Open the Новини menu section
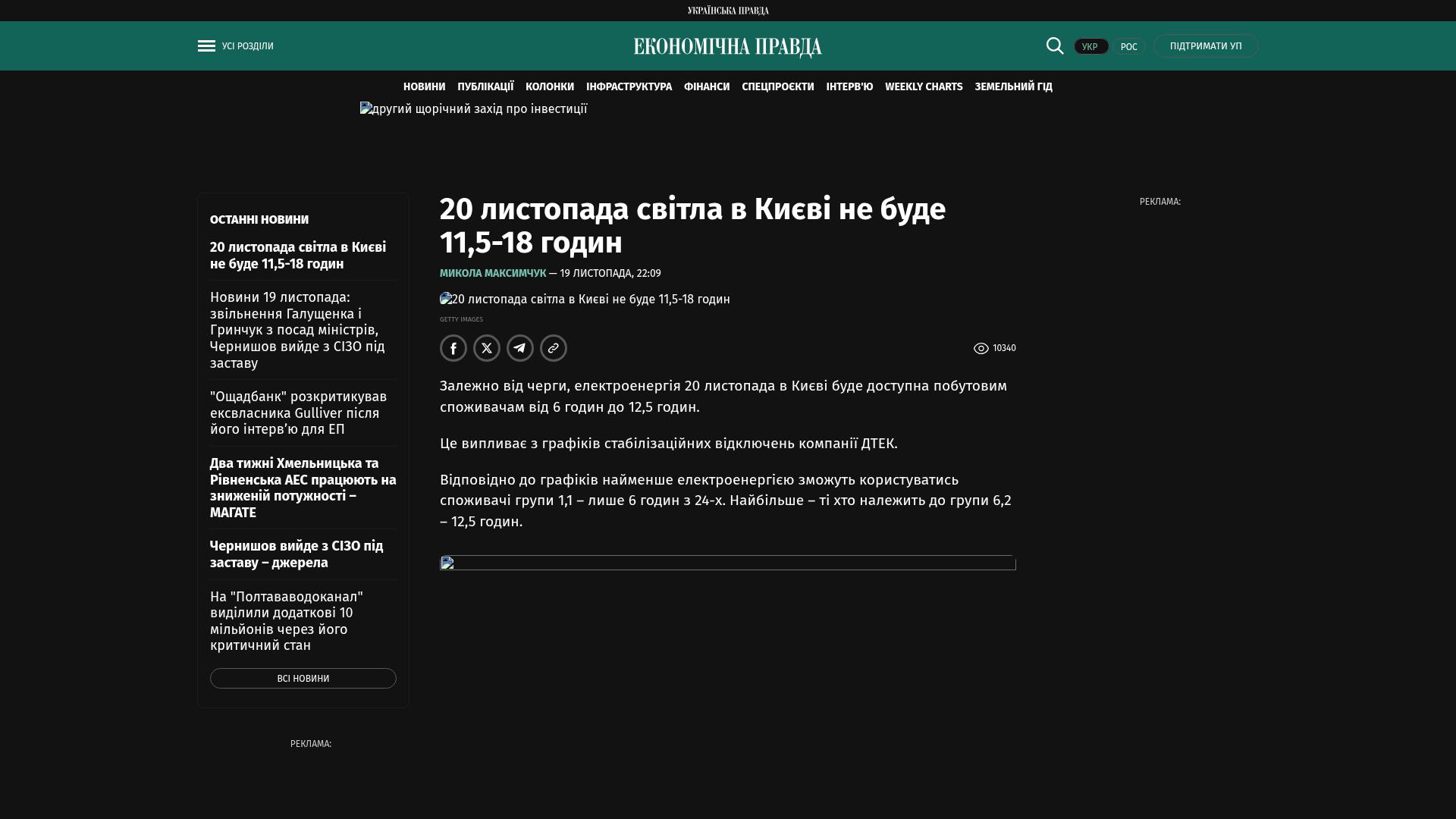 (x=424, y=86)
